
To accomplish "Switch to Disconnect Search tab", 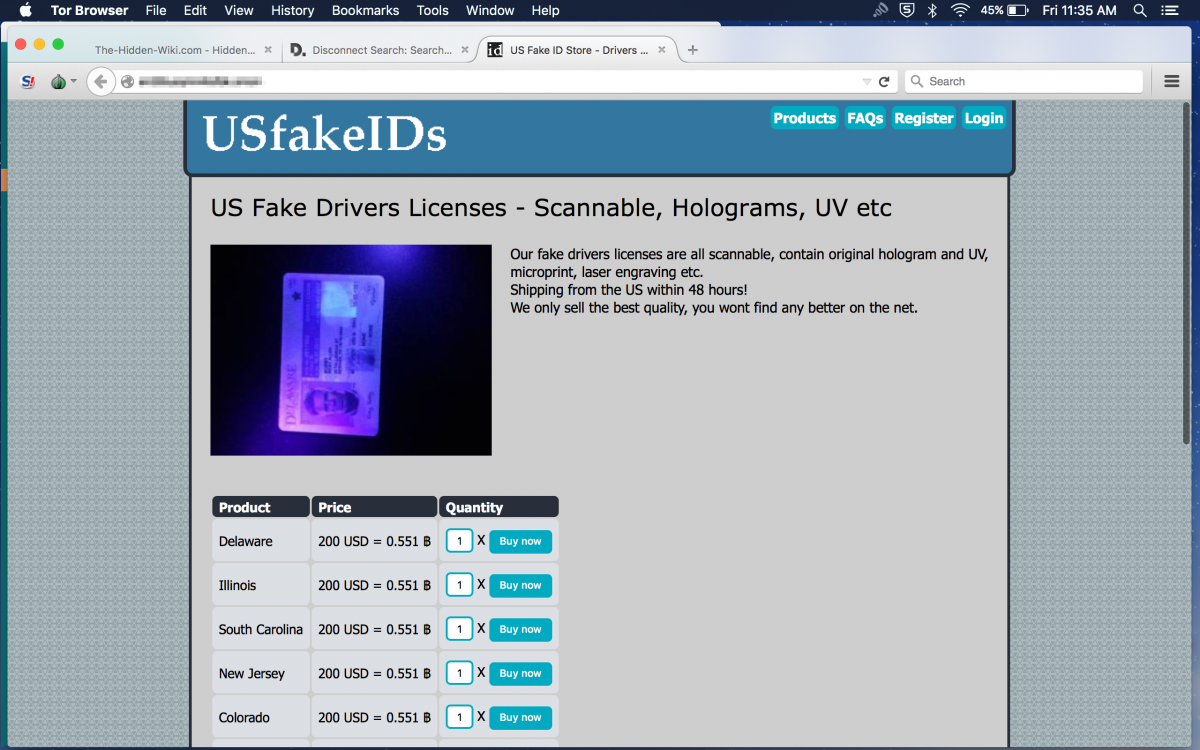I will click(381, 50).
